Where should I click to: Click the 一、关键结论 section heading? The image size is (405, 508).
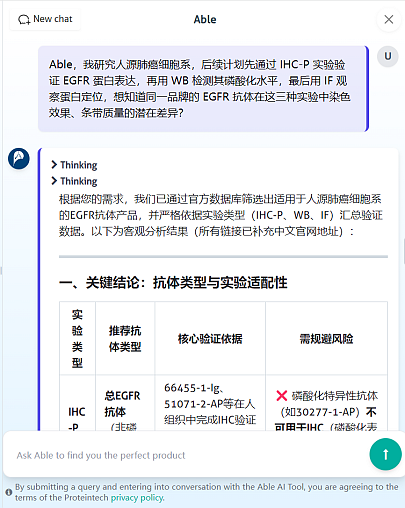point(173,282)
